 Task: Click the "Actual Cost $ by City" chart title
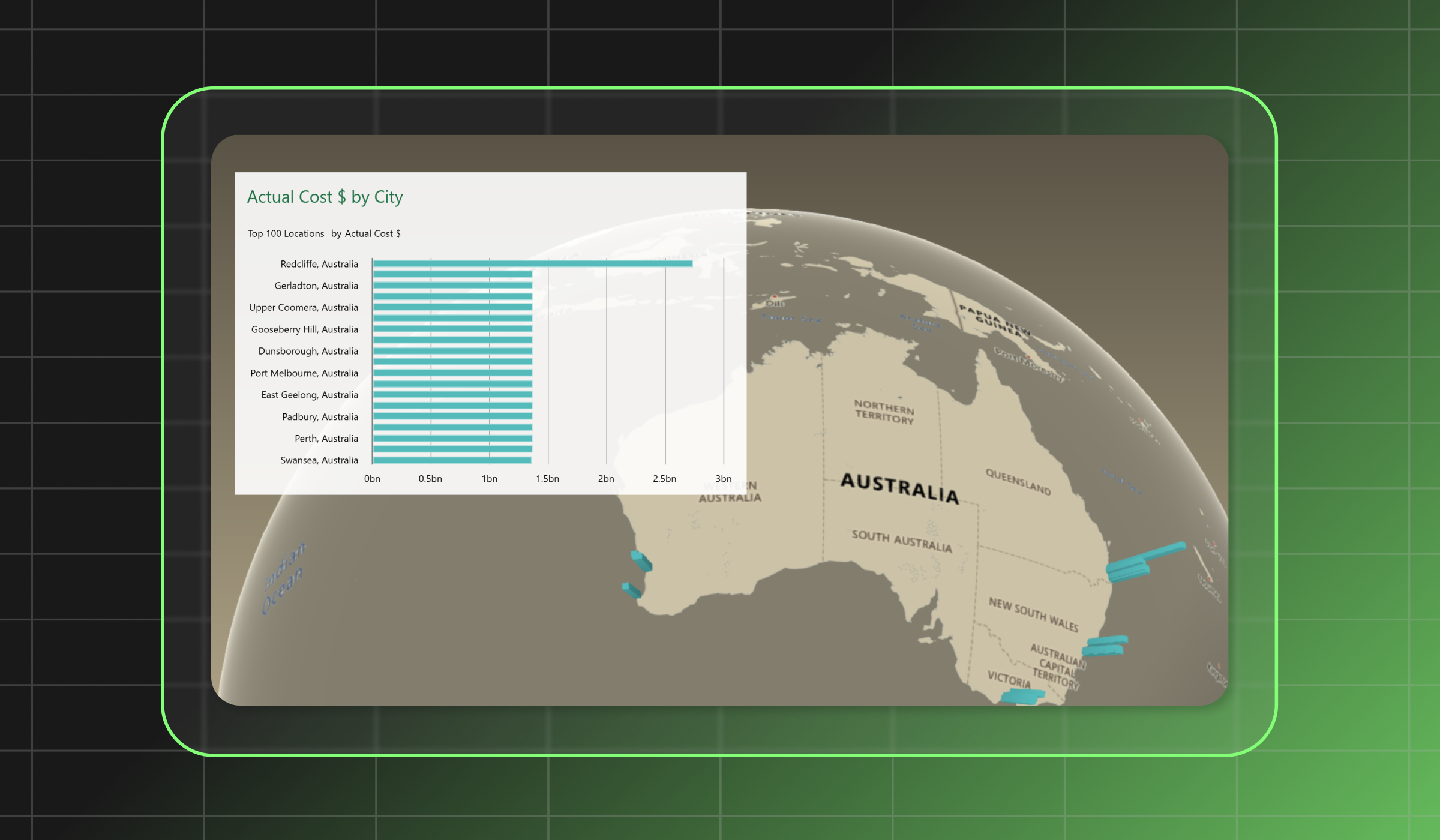tap(325, 197)
